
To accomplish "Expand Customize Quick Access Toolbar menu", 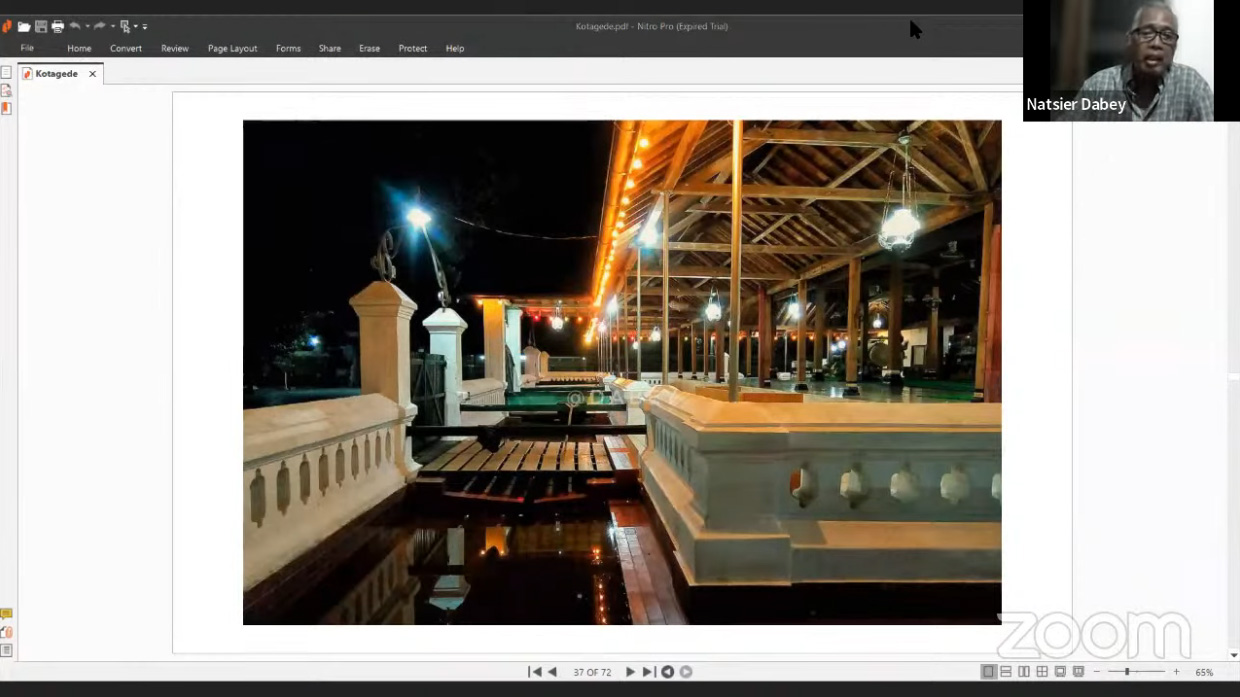I will (145, 27).
